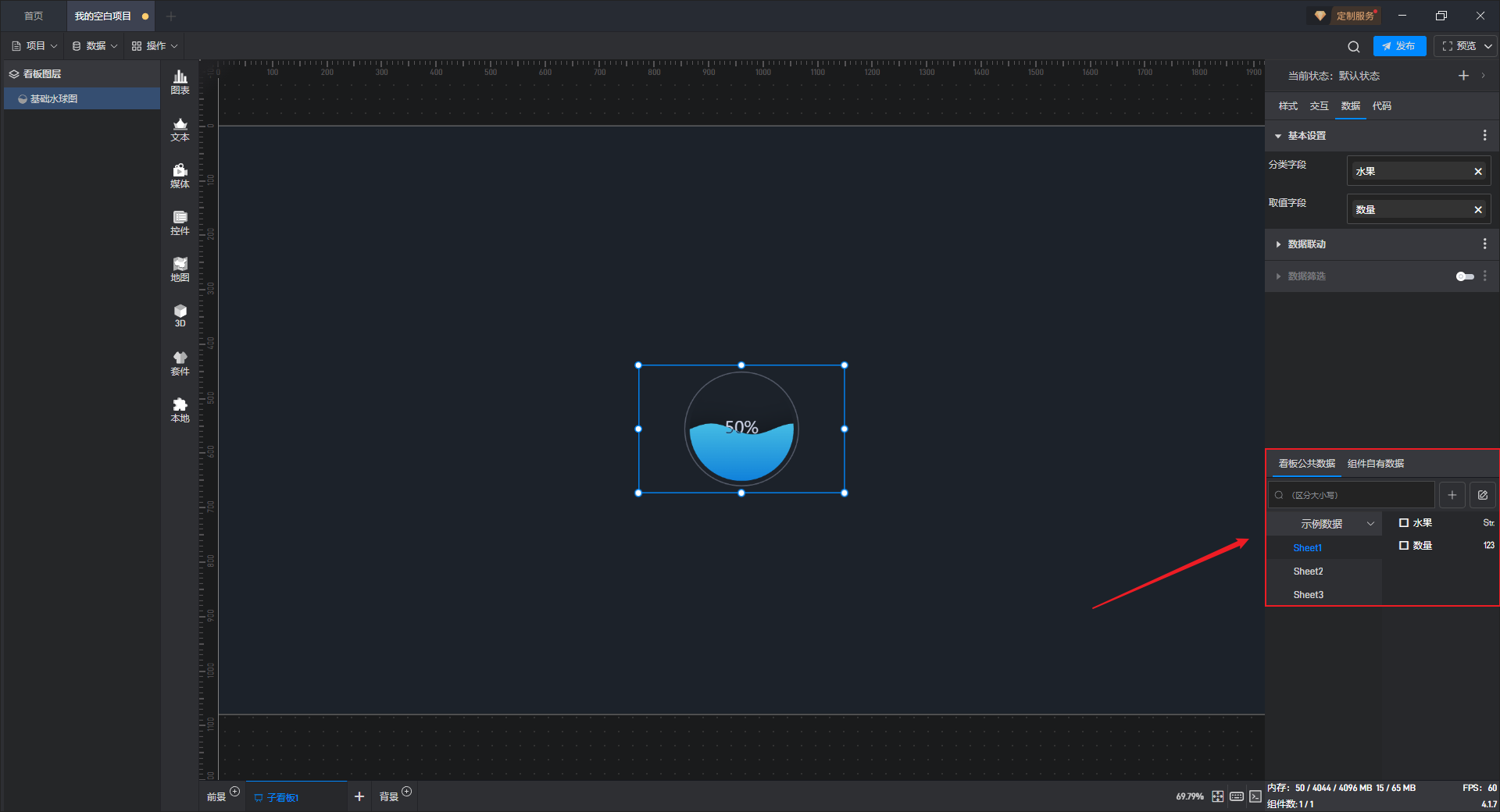The width and height of the screenshot is (1500, 812).
Task: Open the 预览 dropdown arrow
Action: pyautogui.click(x=1488, y=46)
